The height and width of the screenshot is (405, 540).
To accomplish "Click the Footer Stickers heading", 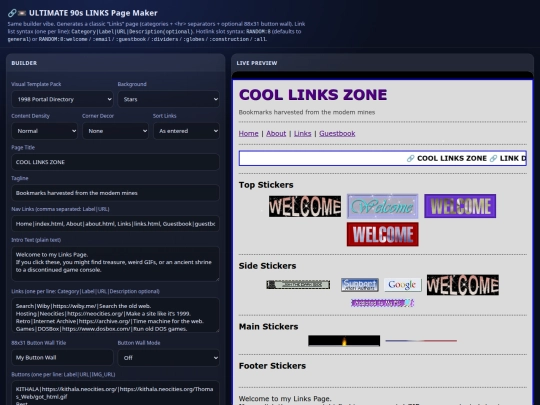I will [x=272, y=366].
